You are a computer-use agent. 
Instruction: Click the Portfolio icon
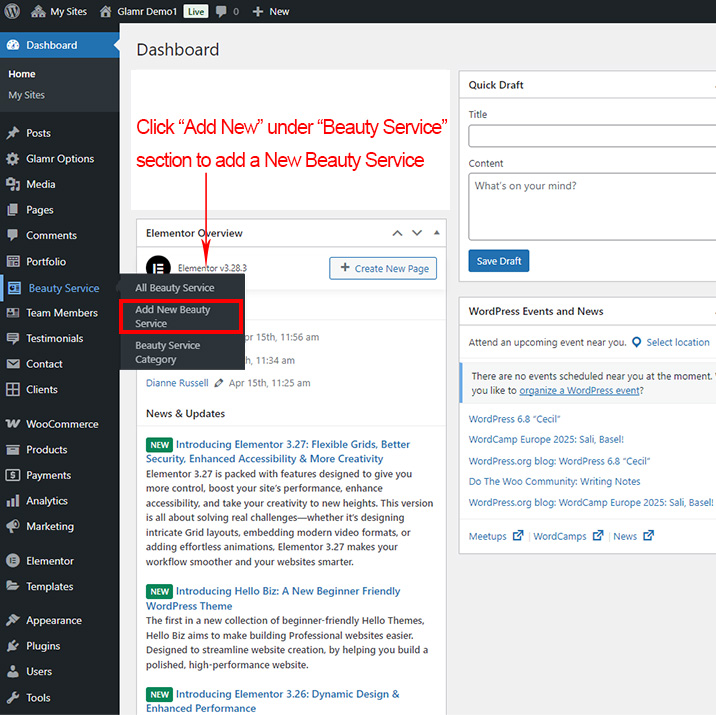click(13, 261)
